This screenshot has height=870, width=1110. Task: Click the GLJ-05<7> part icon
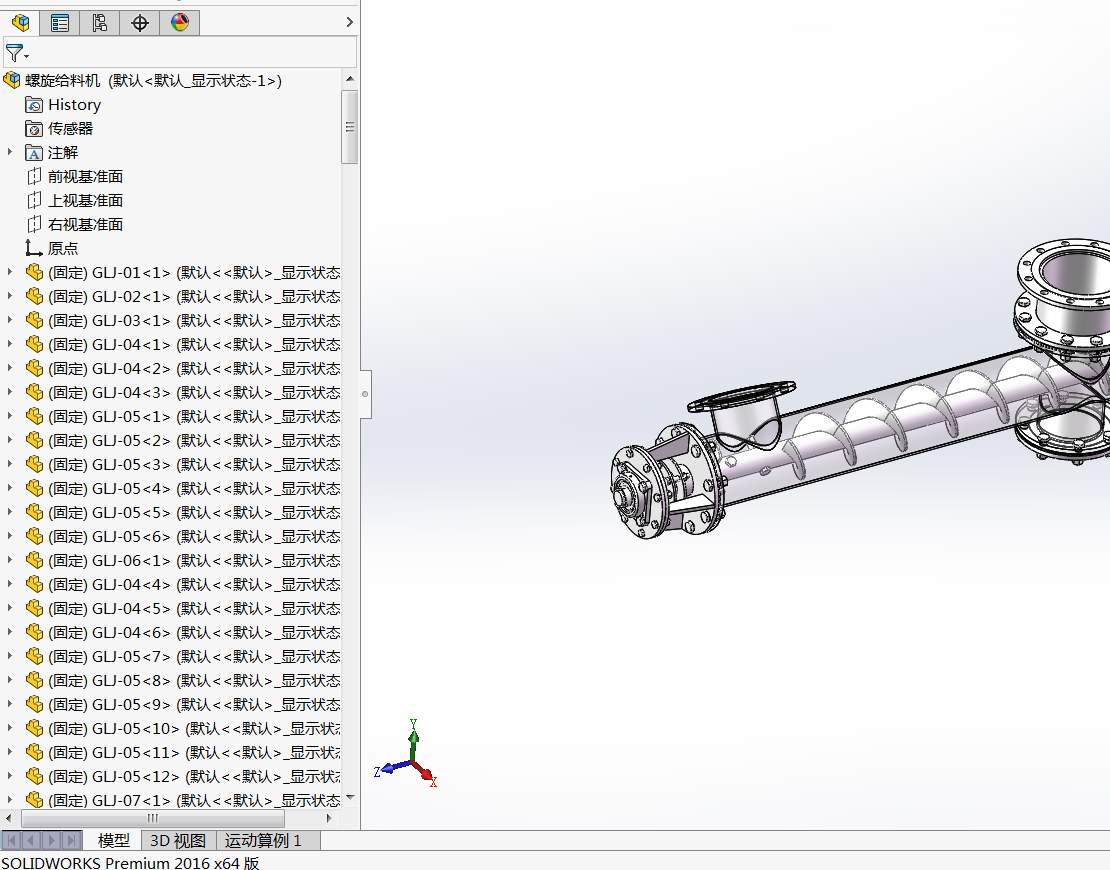tap(34, 656)
